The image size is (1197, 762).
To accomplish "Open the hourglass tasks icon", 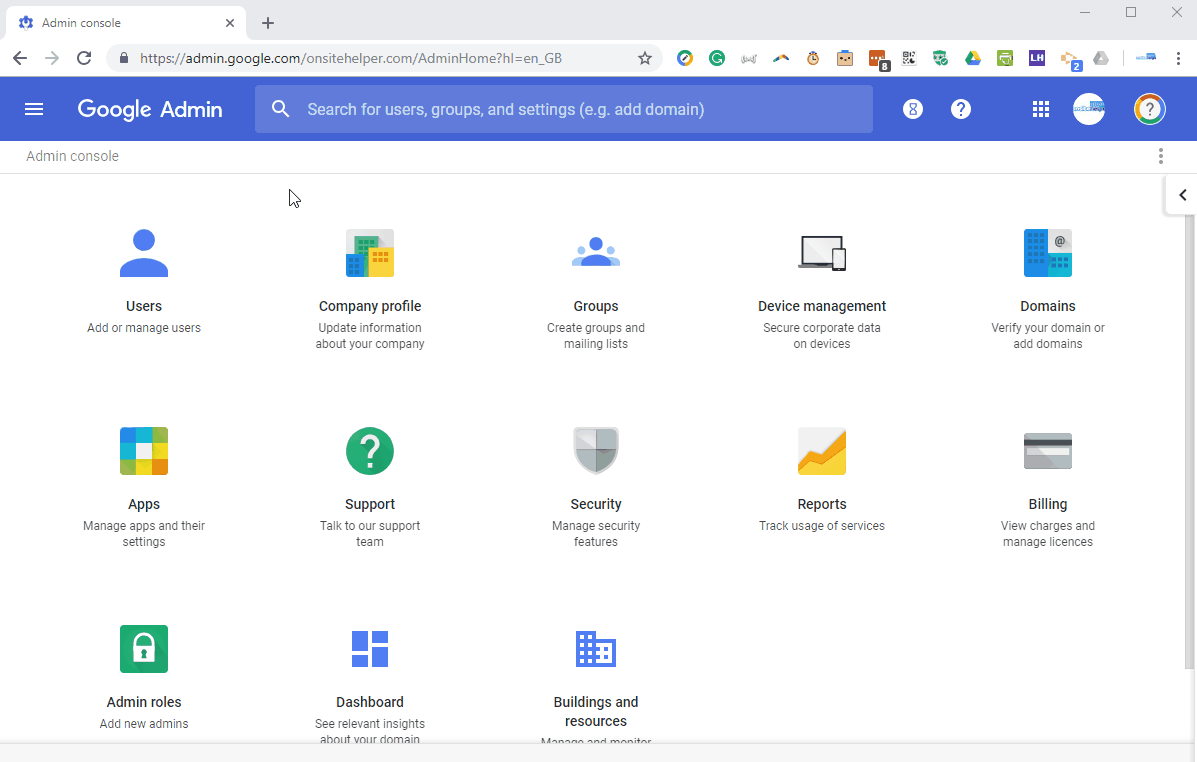I will coord(912,109).
